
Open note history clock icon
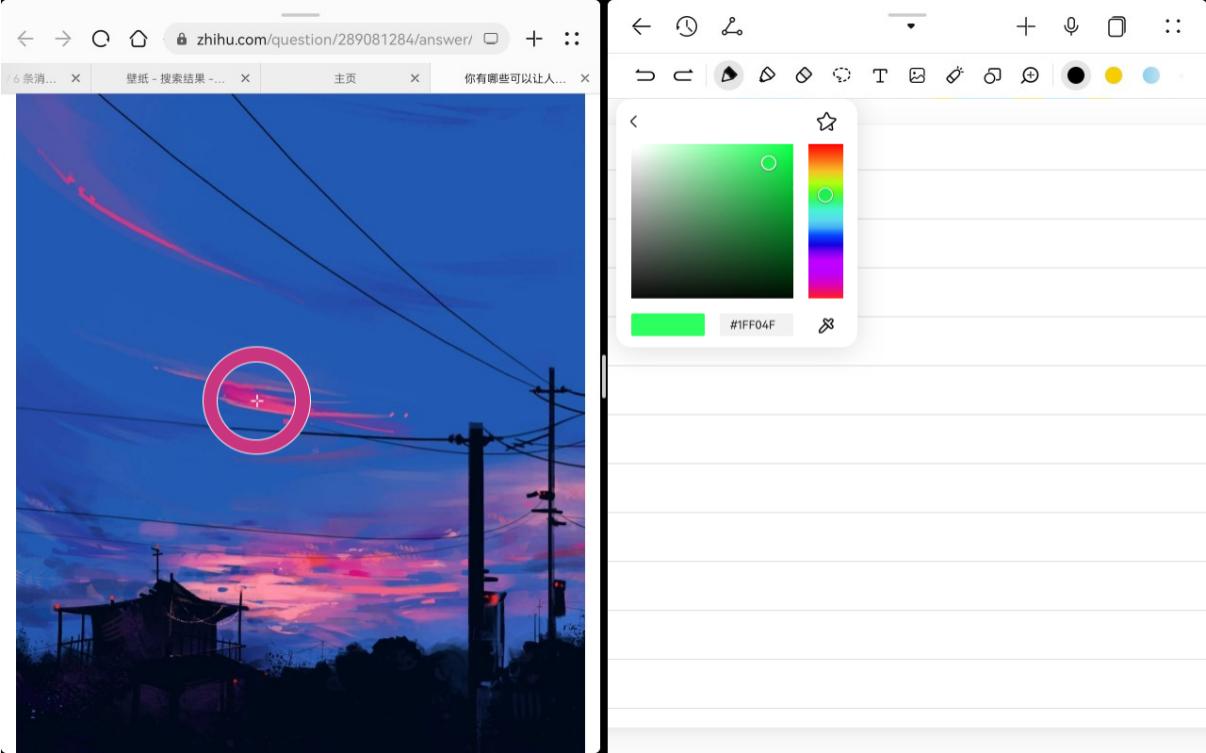[x=686, y=27]
